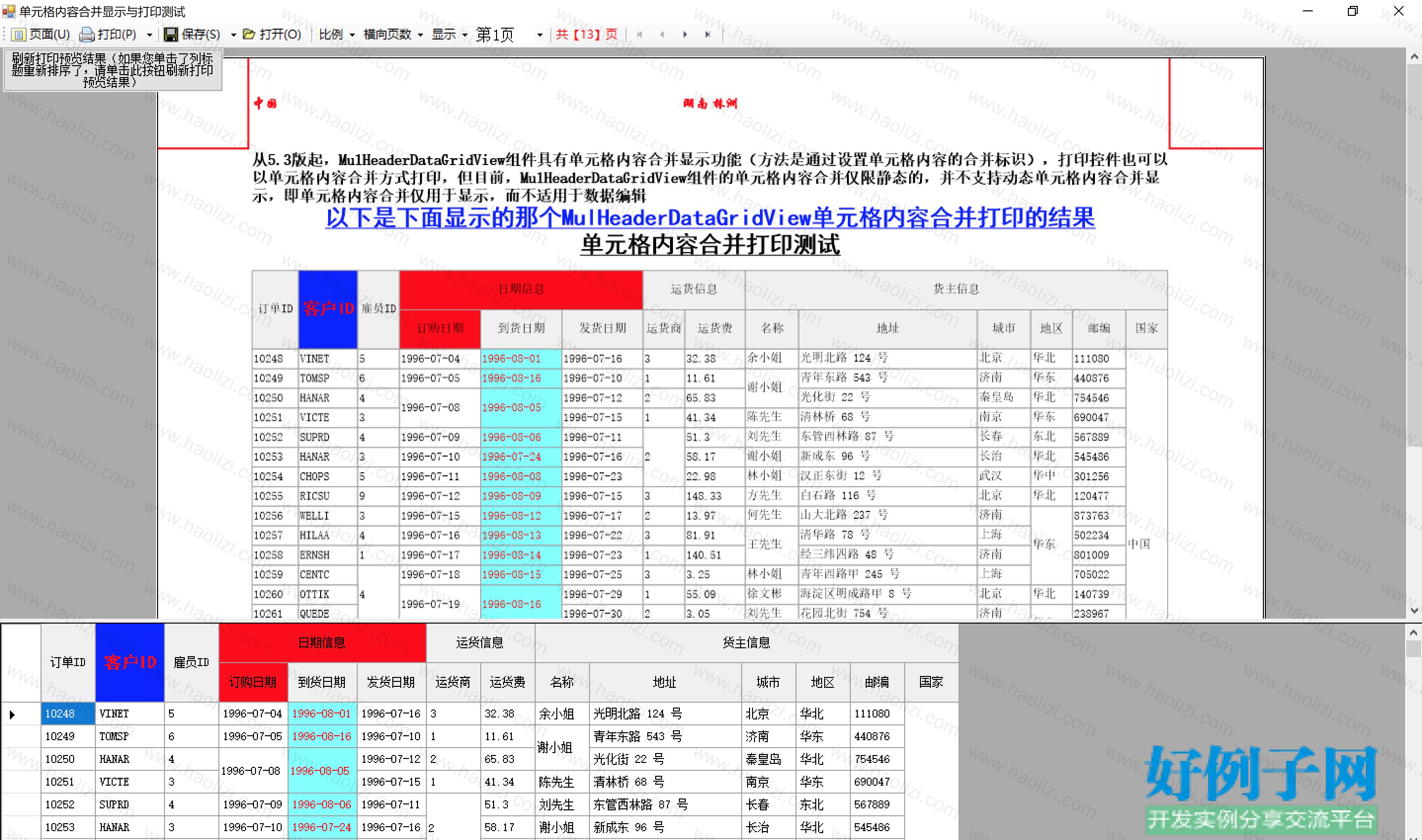Select cell 754546 in bottom grid
1422x840 pixels.
pyautogui.click(x=877, y=759)
